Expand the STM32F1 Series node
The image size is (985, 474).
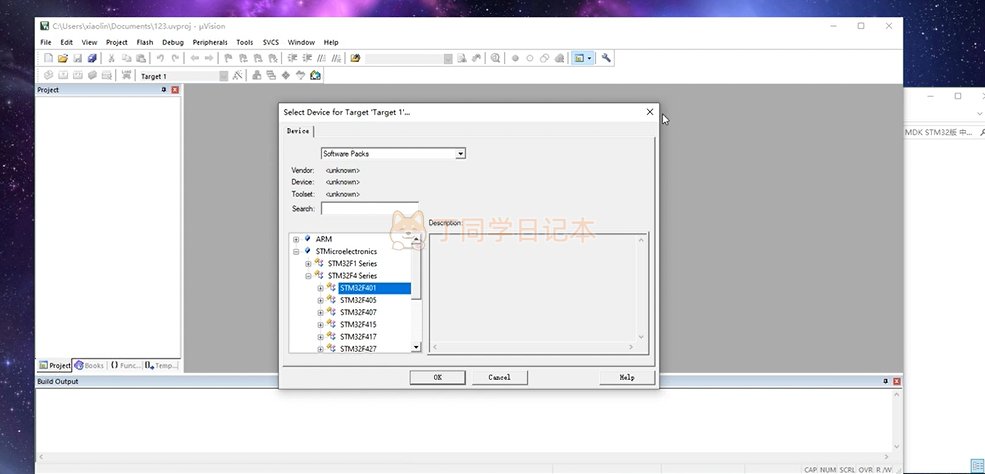coord(308,263)
